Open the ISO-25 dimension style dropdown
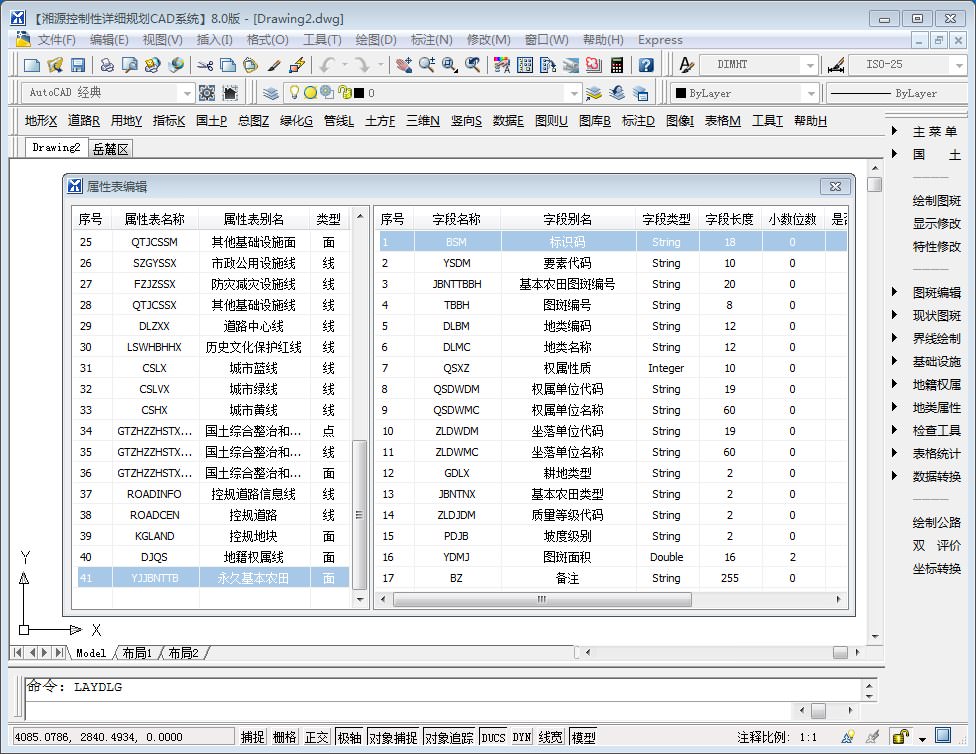Image resolution: width=976 pixels, height=754 pixels. pyautogui.click(x=959, y=65)
